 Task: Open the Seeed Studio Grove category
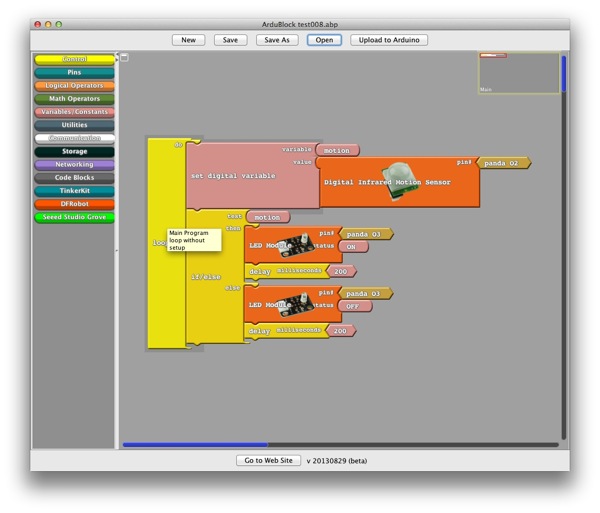(74, 217)
